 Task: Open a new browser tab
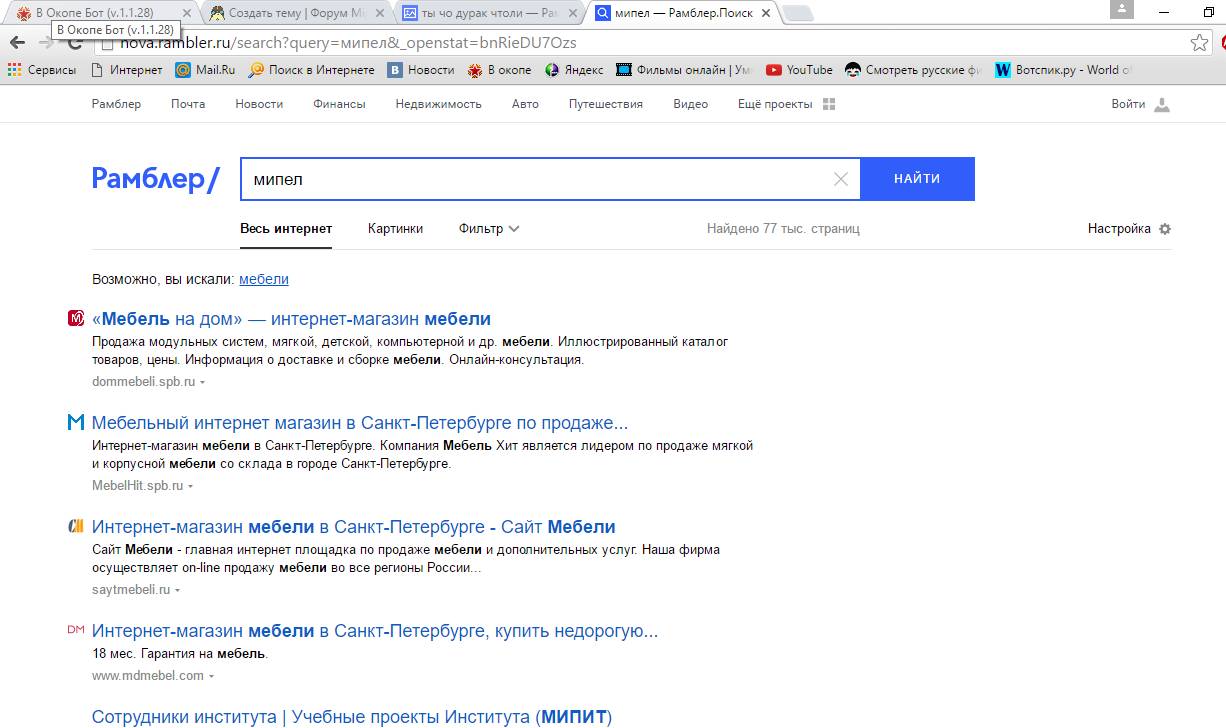(798, 13)
